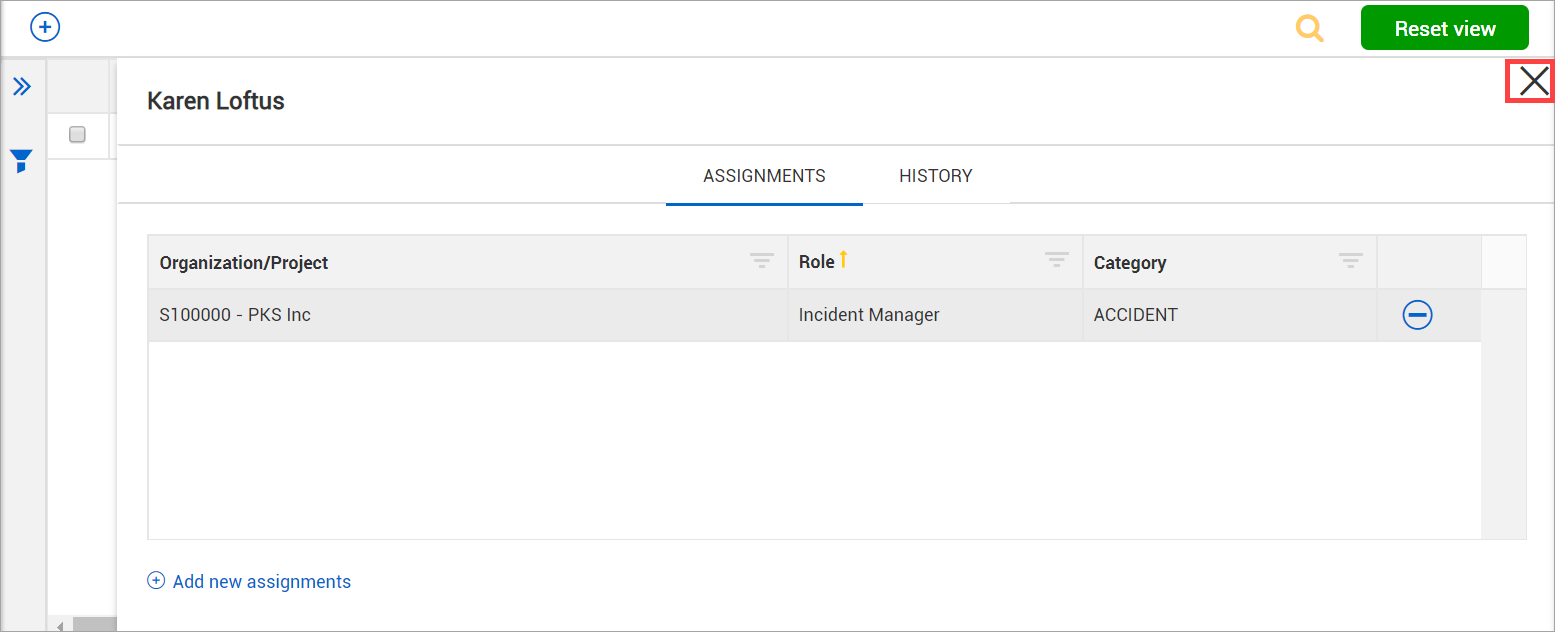The width and height of the screenshot is (1555, 632).
Task: Click the Incident Manager role cell
Action: pos(868,315)
